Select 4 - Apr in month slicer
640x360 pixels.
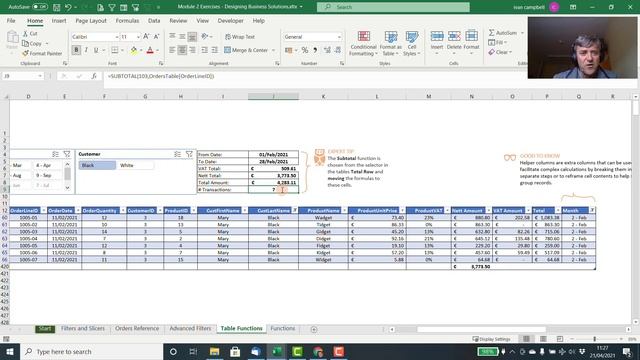[47, 165]
